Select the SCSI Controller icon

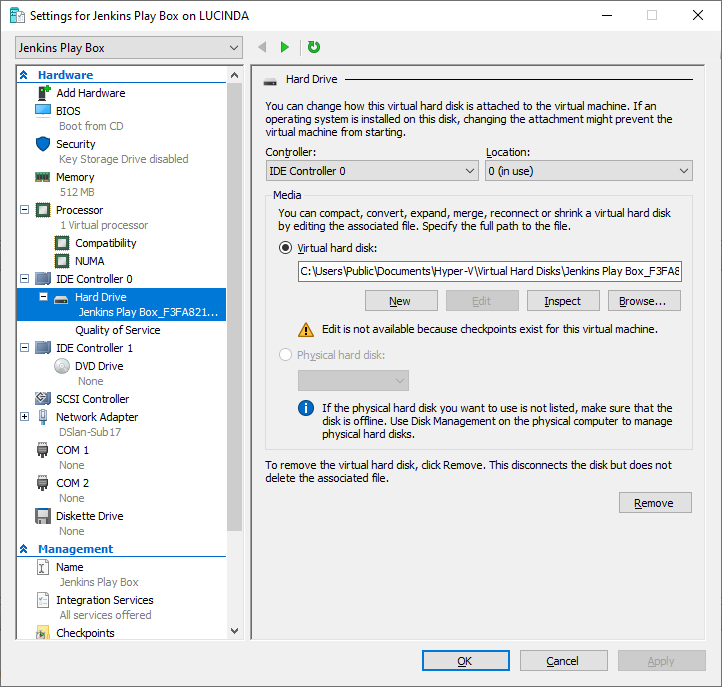point(43,398)
